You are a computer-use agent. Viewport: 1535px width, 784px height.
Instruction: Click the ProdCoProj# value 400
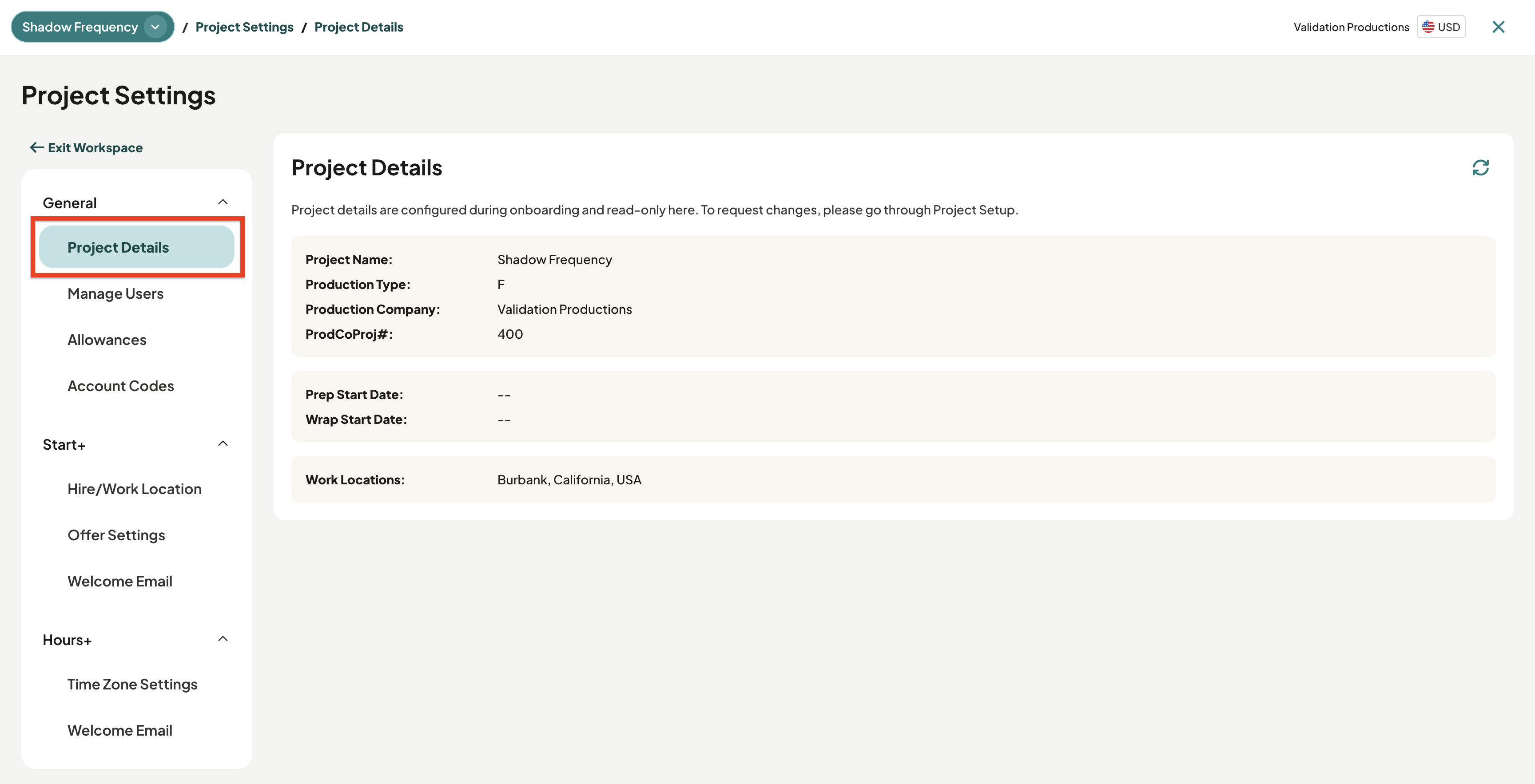tap(510, 334)
